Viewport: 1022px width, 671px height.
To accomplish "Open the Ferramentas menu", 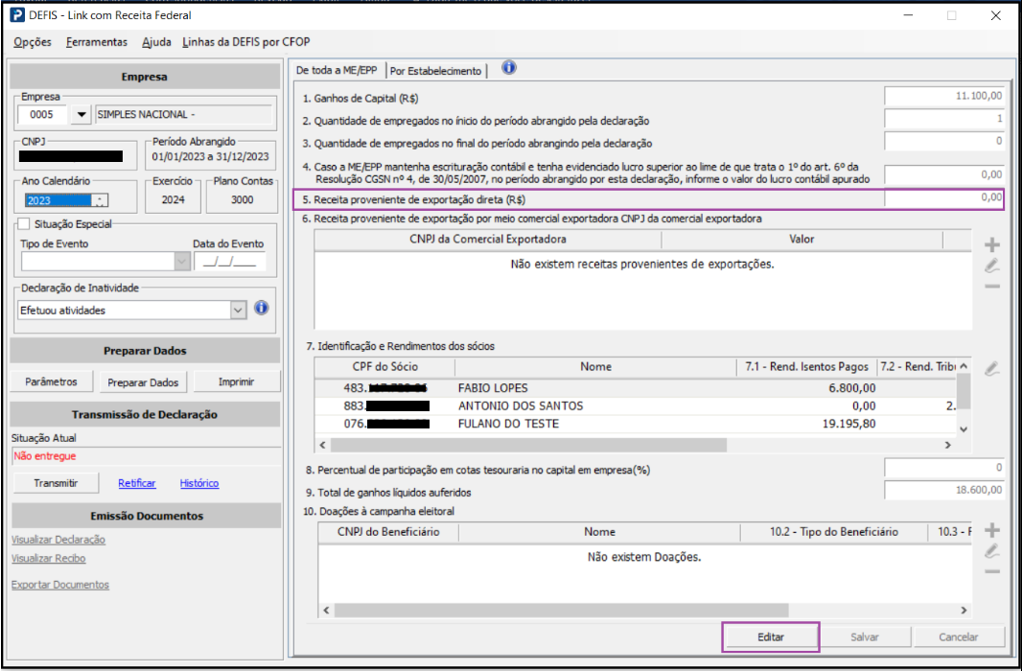I will (97, 42).
